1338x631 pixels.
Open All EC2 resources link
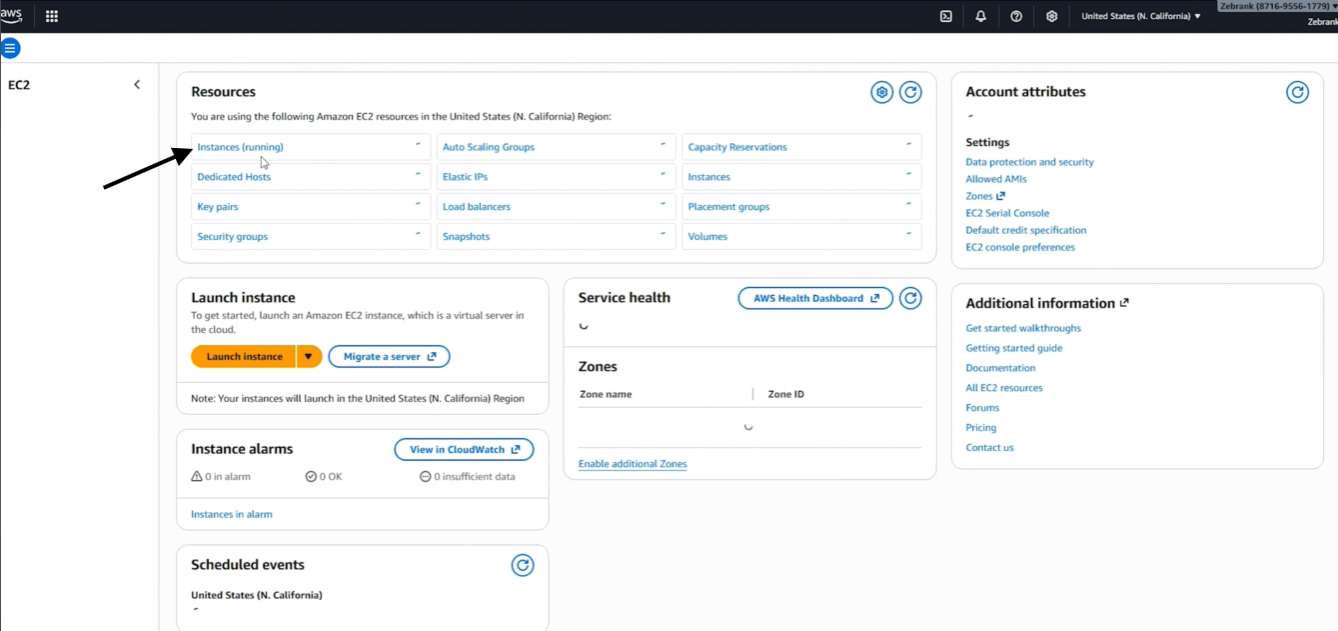[x=1004, y=388]
